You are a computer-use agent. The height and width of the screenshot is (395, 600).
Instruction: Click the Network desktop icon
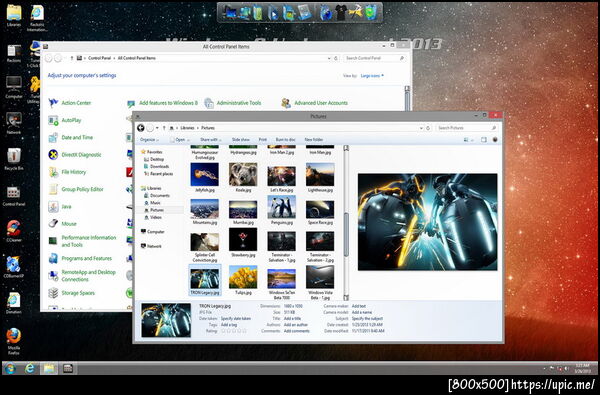click(14, 123)
